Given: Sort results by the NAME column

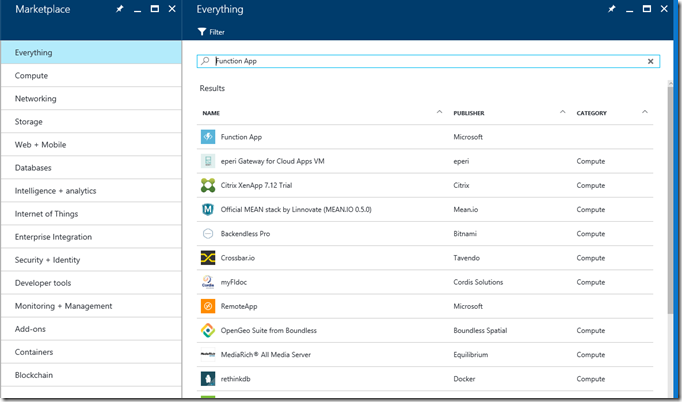Looking at the screenshot, I should click(211, 113).
